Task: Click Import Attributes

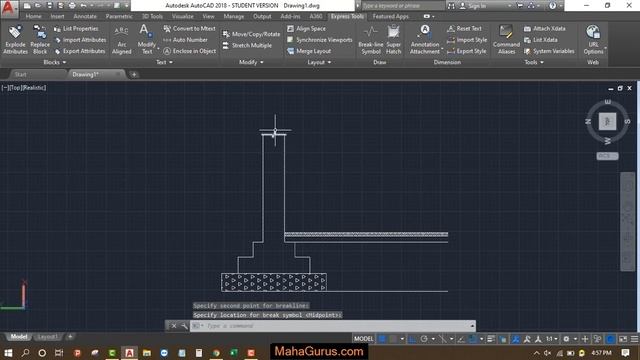Action: (x=80, y=40)
